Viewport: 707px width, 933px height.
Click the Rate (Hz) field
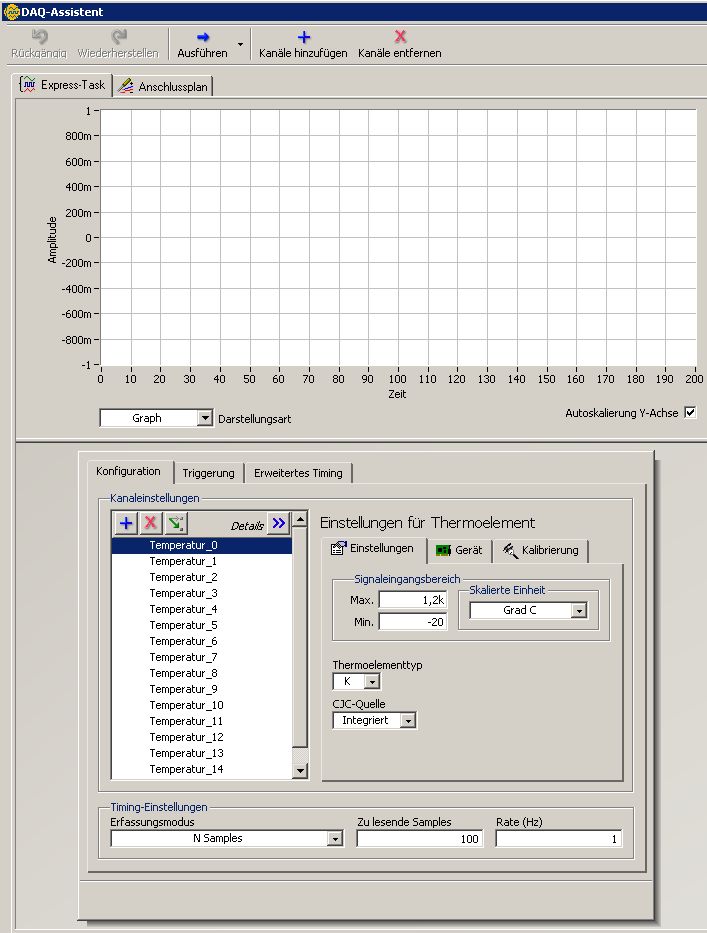(559, 838)
